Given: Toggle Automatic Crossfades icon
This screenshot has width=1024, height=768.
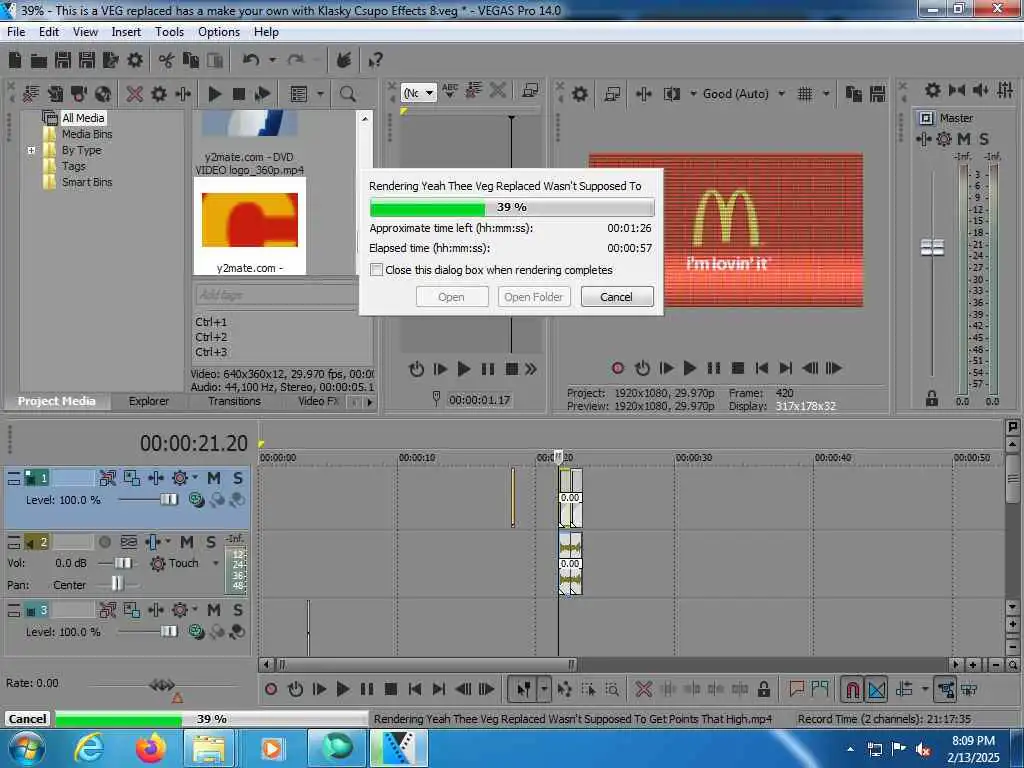Looking at the screenshot, I should (877, 689).
